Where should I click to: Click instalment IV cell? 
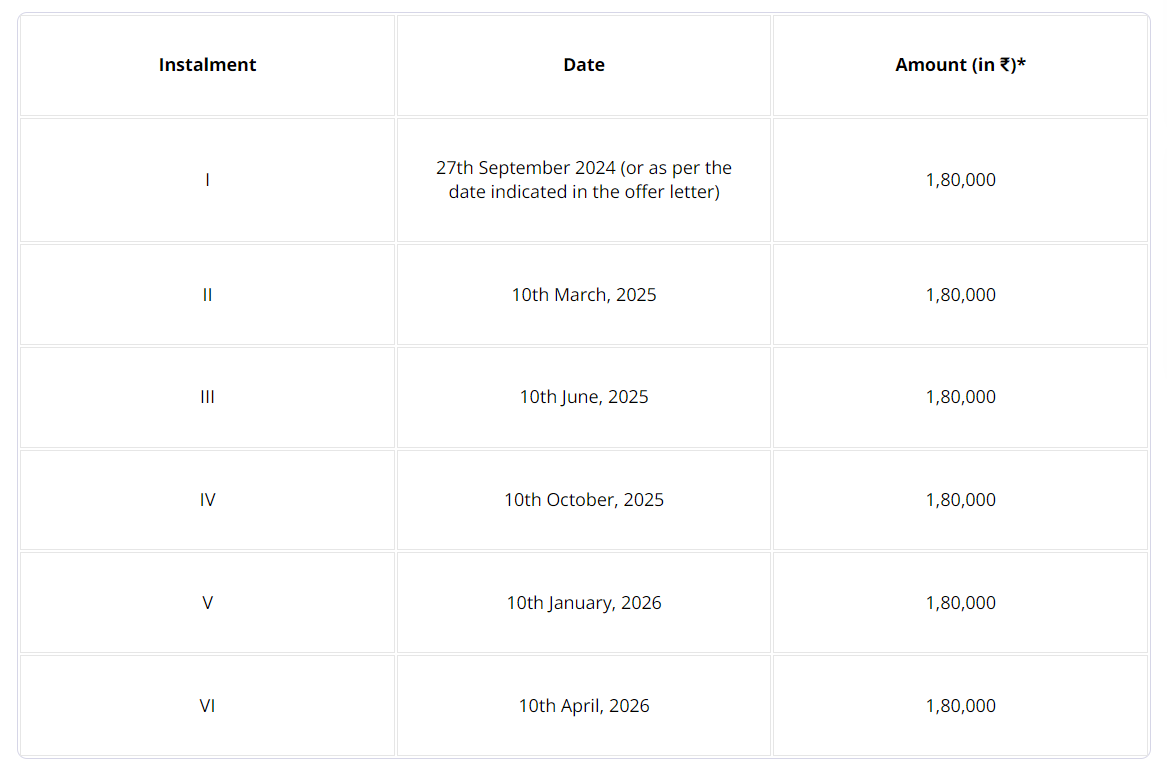click(207, 500)
